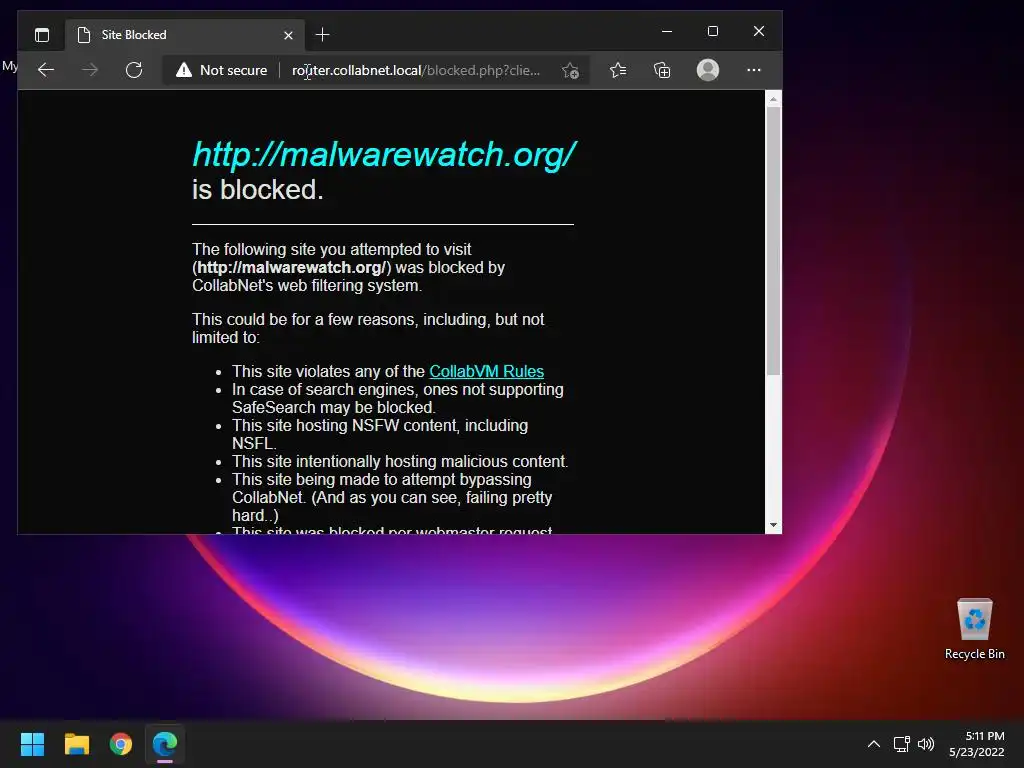Open Settings and more ellipsis menu
This screenshot has width=1024, height=768.
click(x=754, y=70)
